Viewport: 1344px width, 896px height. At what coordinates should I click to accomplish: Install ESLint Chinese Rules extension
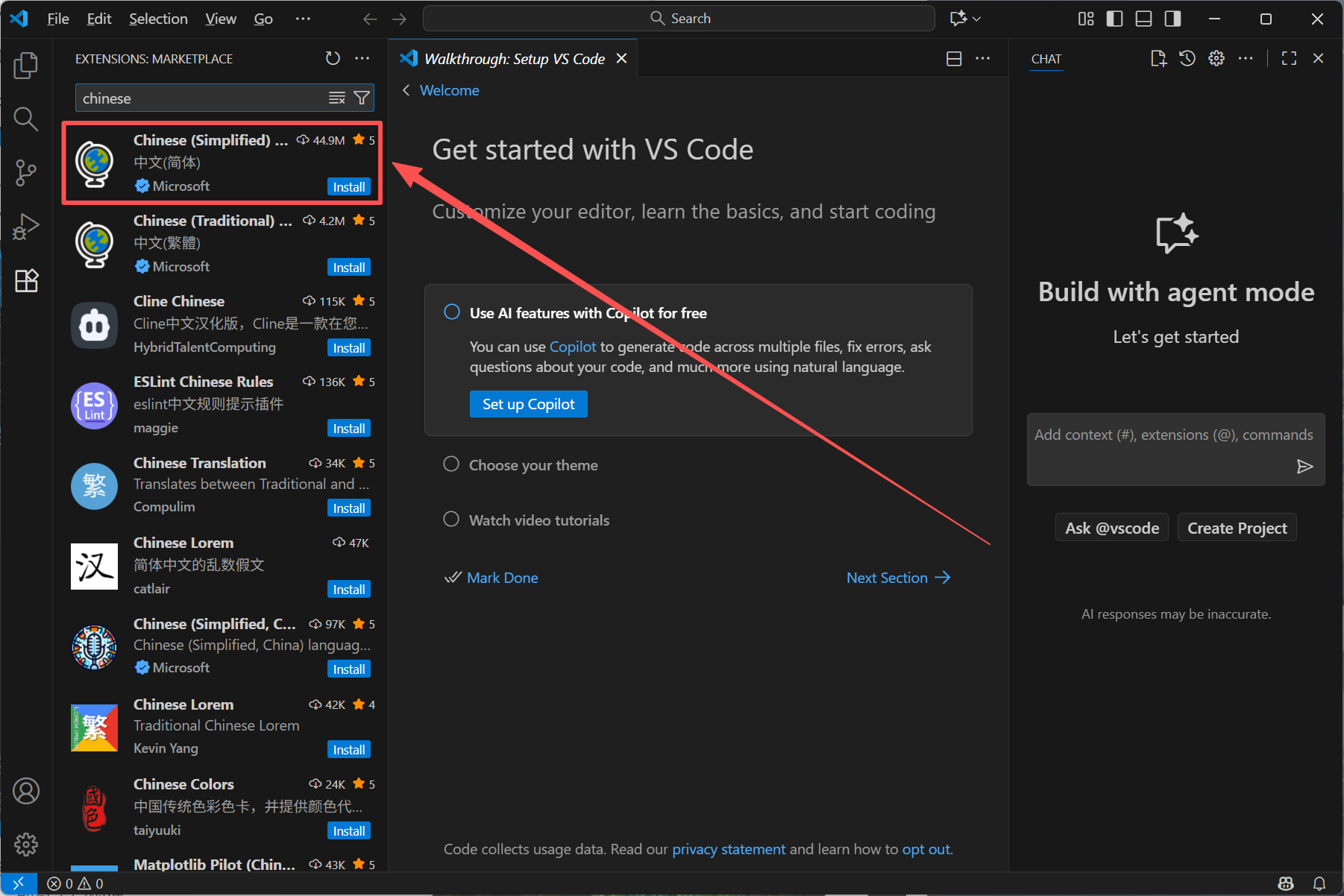349,428
